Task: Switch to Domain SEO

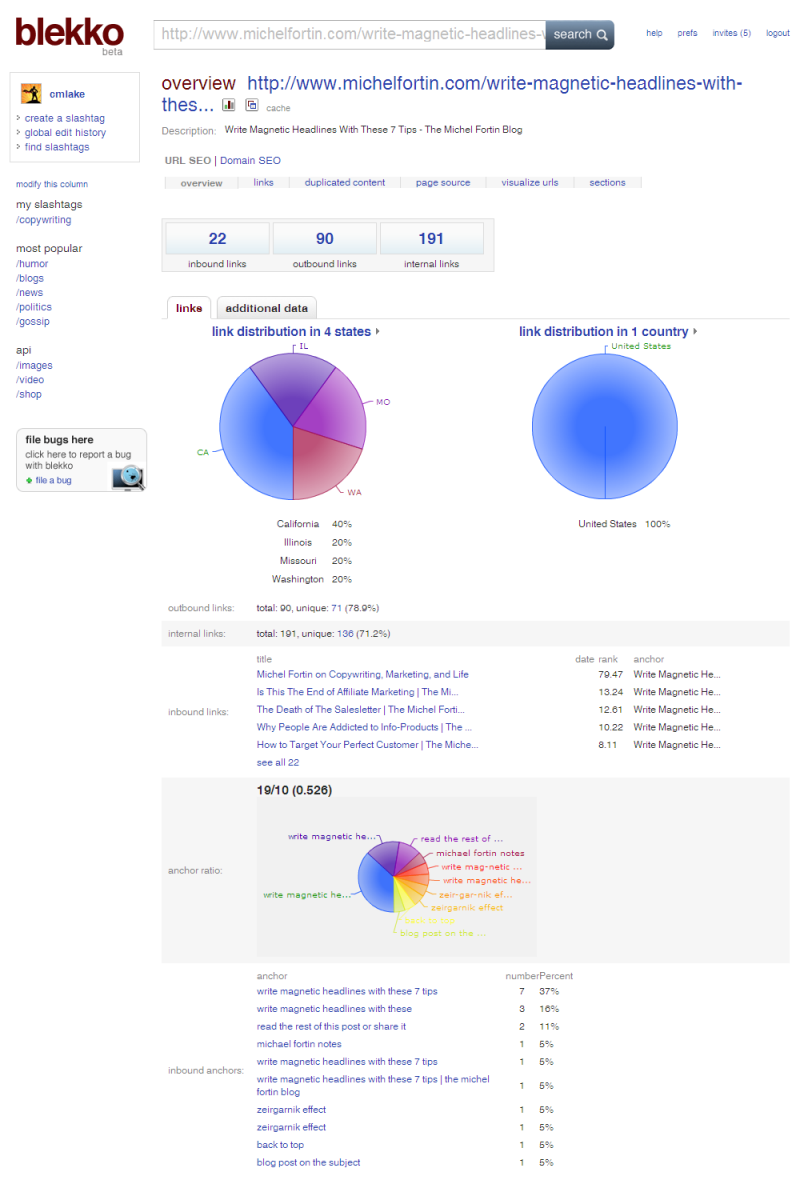Action: pos(250,160)
